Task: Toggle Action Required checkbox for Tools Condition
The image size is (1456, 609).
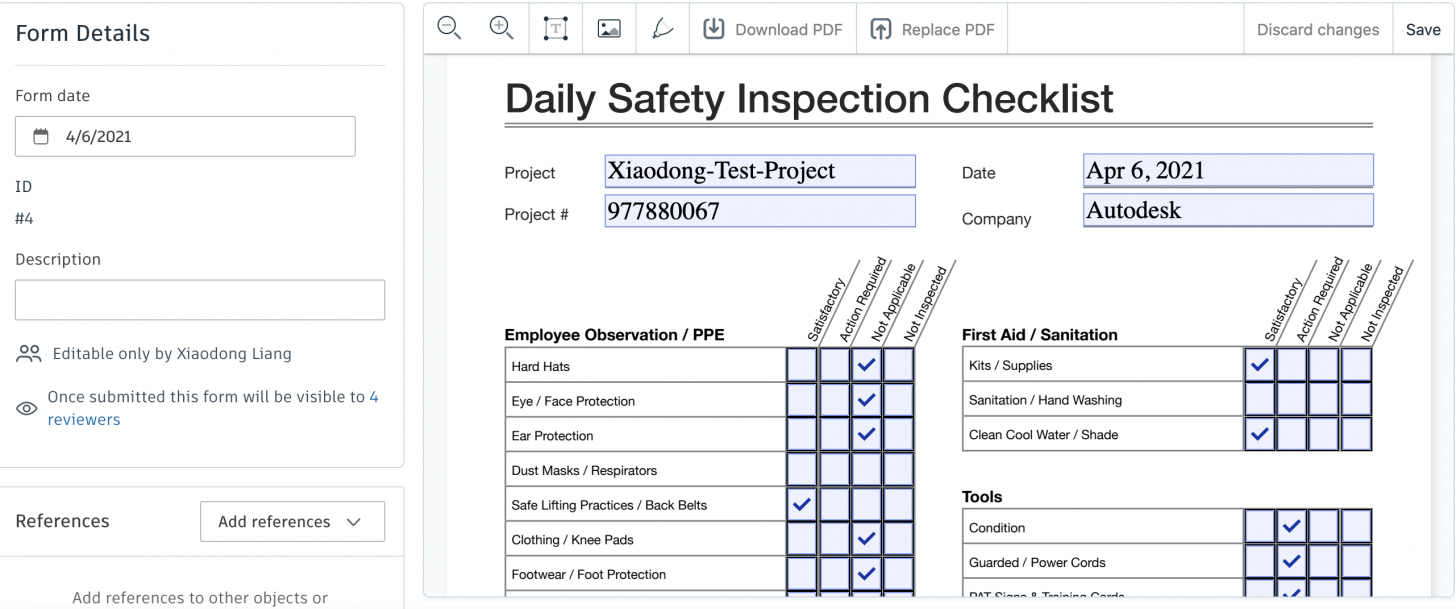Action: click(1292, 527)
